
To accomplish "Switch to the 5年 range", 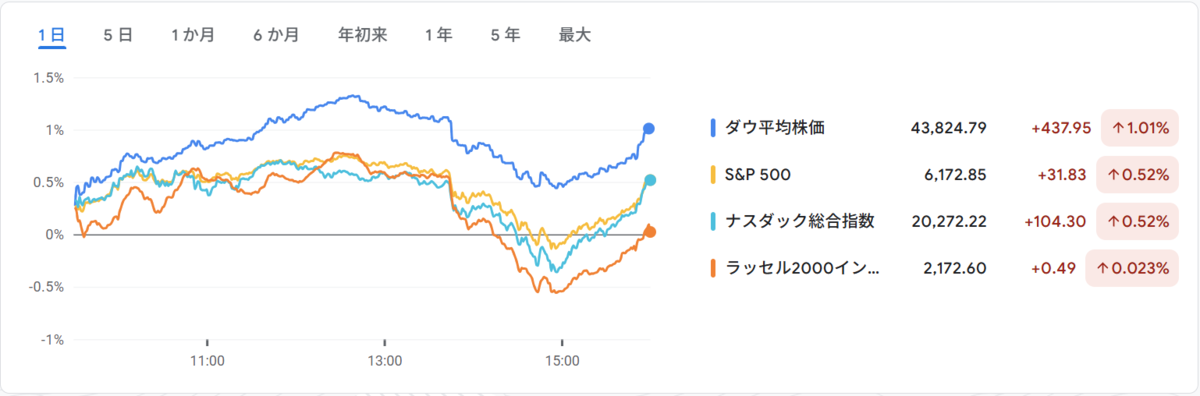I will click(x=505, y=35).
